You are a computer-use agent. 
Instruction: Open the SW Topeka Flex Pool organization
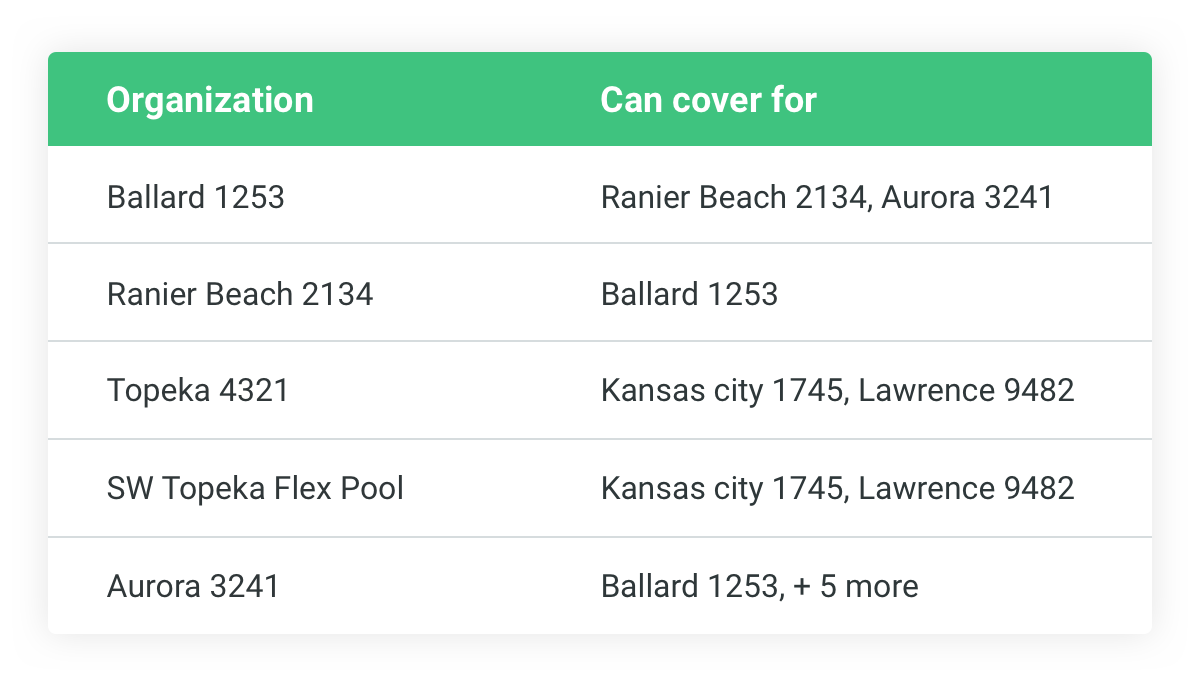click(x=255, y=488)
